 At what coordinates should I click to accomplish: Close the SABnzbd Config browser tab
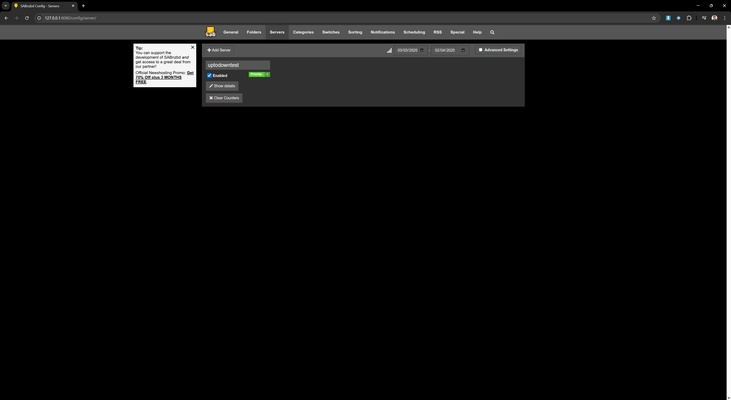[x=73, y=6]
